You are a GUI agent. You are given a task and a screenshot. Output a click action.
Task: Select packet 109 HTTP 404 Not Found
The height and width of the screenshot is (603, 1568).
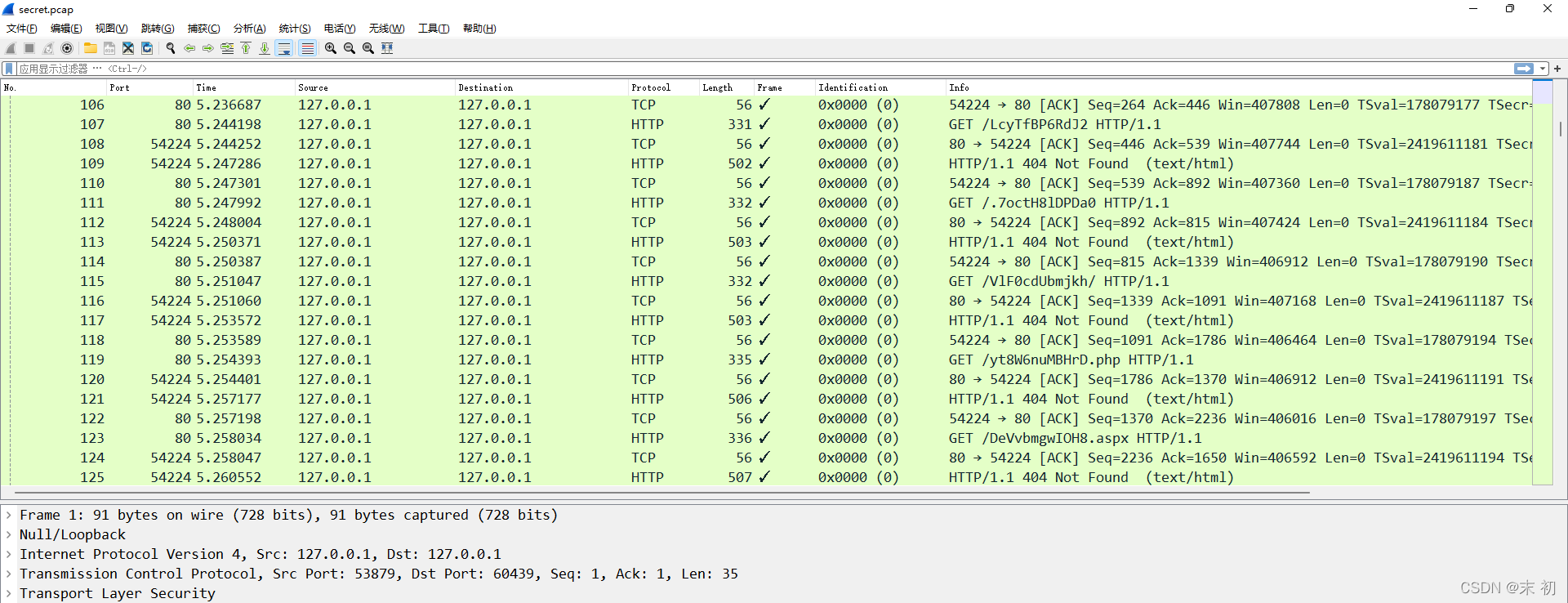coord(767,163)
